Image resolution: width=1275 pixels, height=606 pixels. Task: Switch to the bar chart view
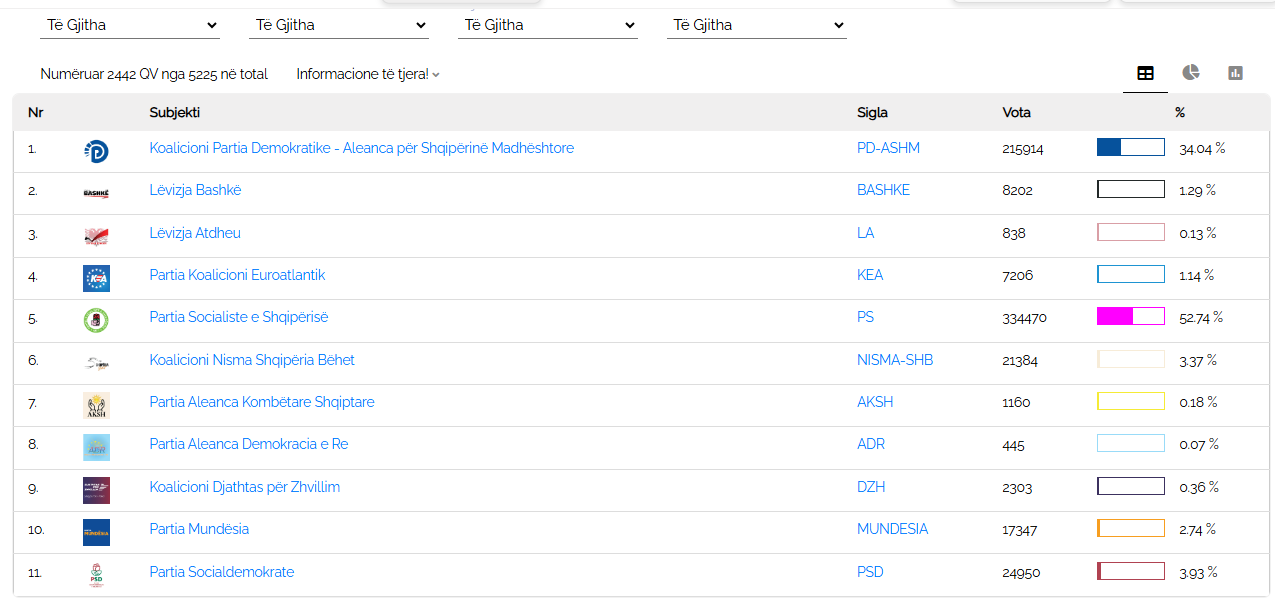click(1235, 73)
